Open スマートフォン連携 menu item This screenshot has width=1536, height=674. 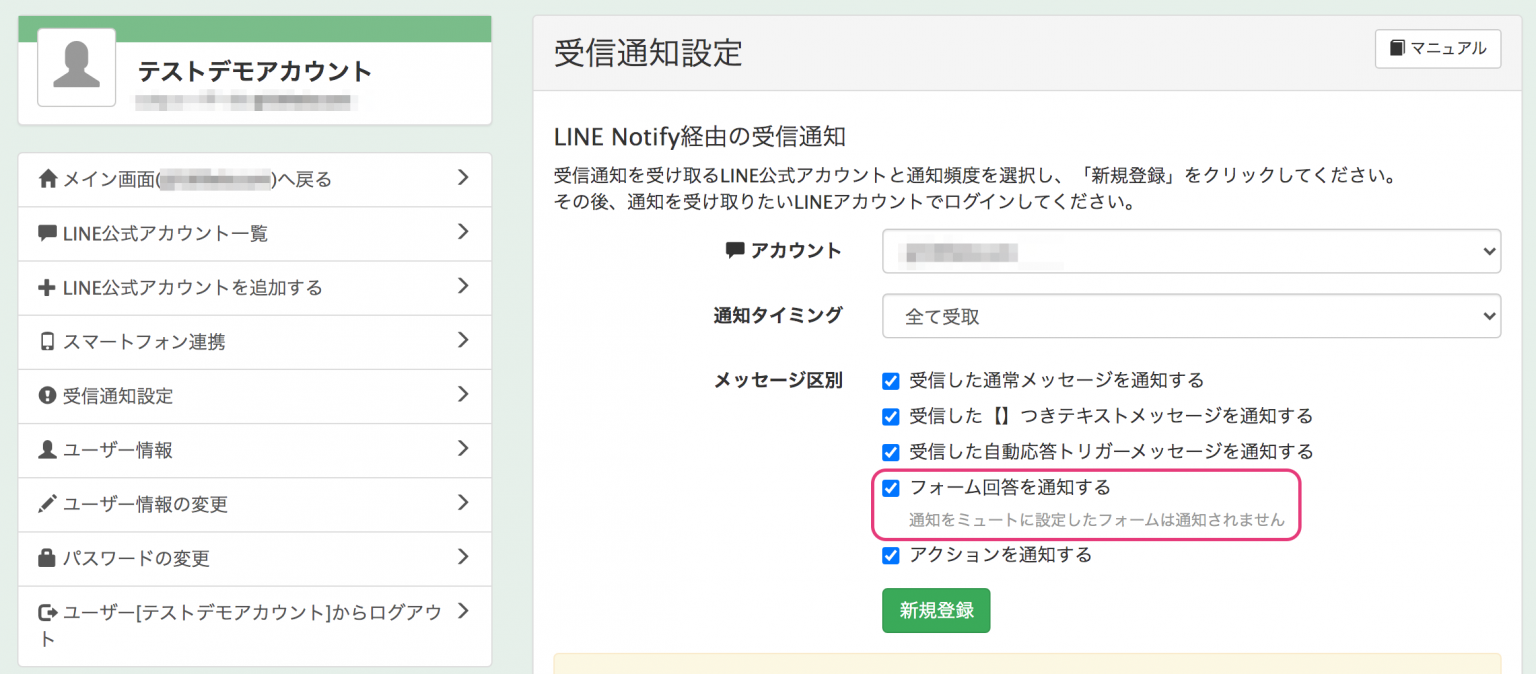[x=255, y=342]
